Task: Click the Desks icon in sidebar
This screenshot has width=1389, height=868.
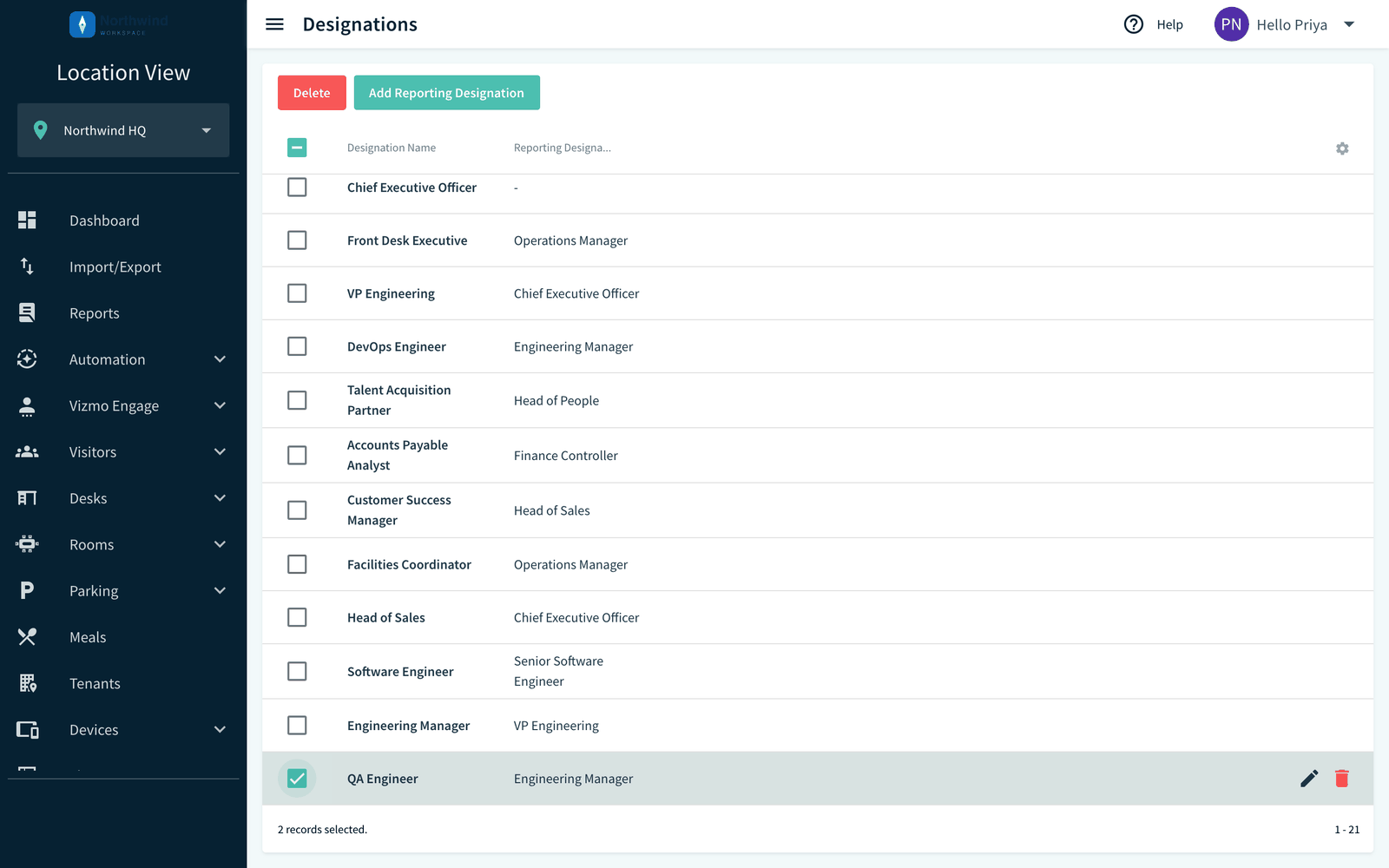Action: pos(27,498)
